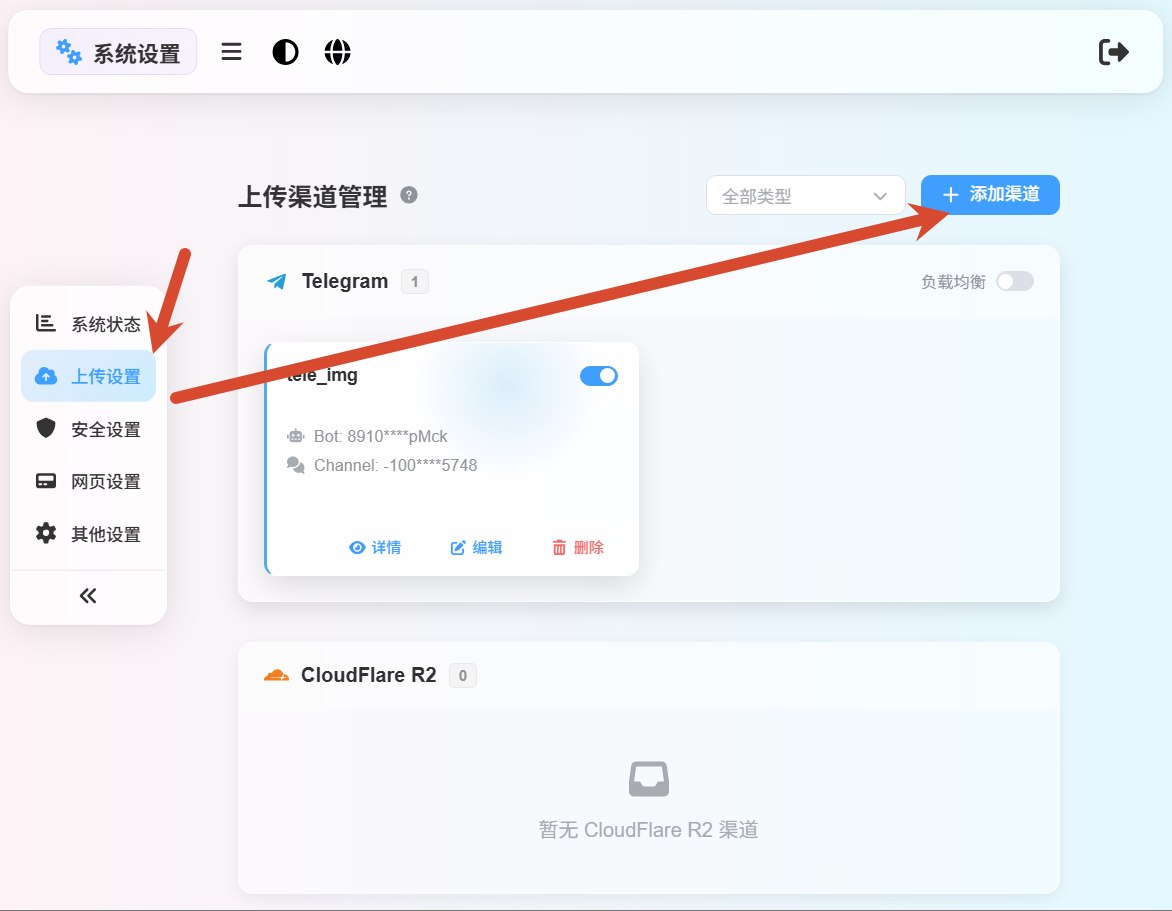1172x911 pixels.
Task: Click the 添加渠道 button
Action: click(990, 195)
